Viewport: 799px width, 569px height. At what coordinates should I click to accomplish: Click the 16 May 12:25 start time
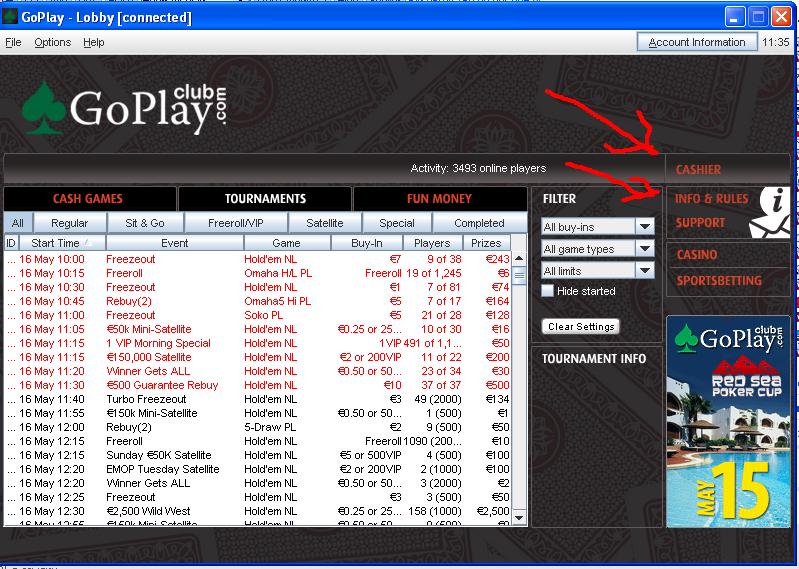pos(51,497)
